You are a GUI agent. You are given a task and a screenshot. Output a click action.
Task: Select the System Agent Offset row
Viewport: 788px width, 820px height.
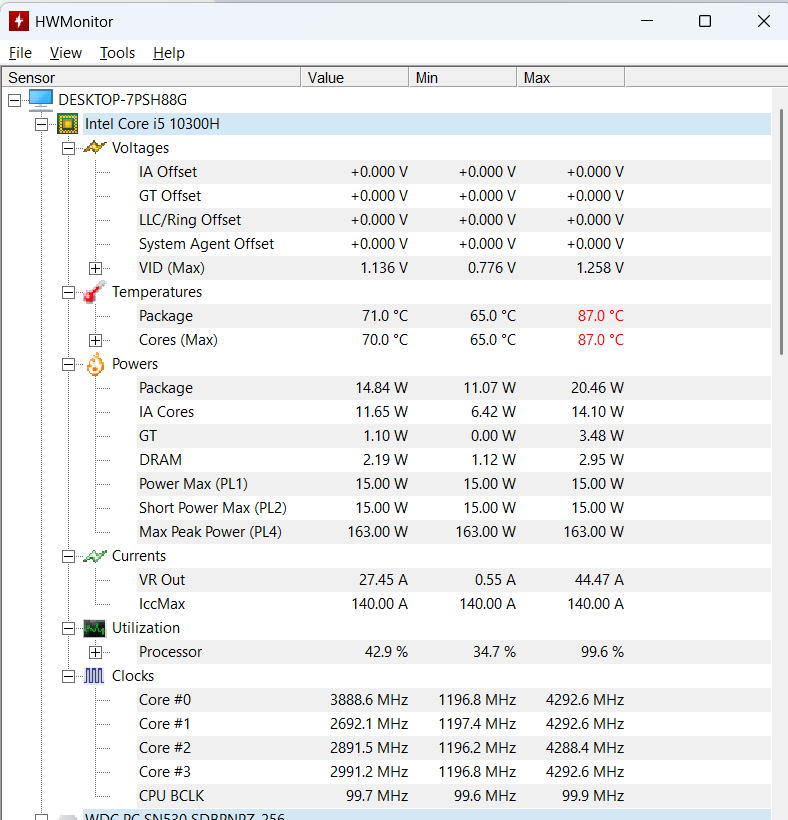(x=454, y=244)
